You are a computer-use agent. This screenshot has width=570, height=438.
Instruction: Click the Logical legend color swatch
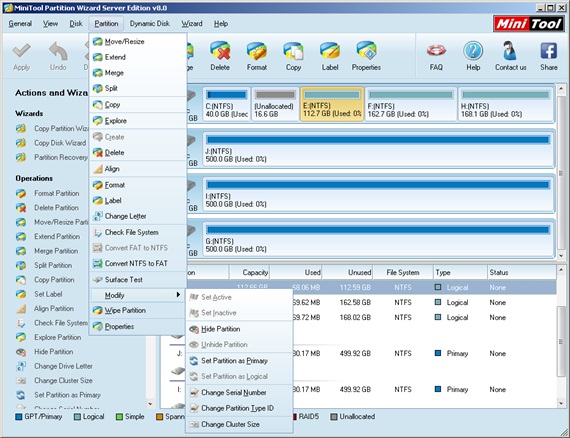point(77,417)
